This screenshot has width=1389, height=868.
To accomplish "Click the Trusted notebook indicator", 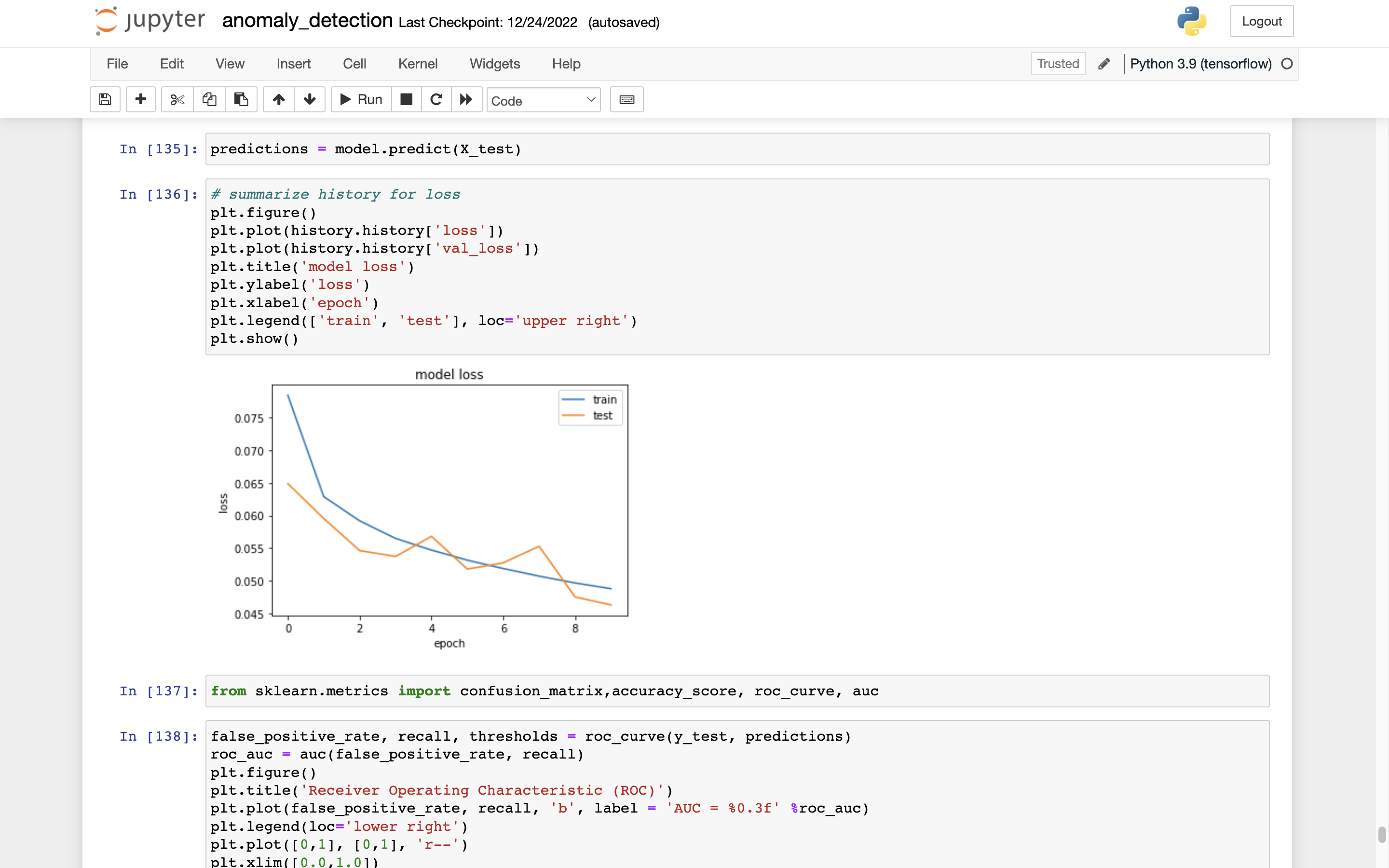I will tap(1057, 64).
